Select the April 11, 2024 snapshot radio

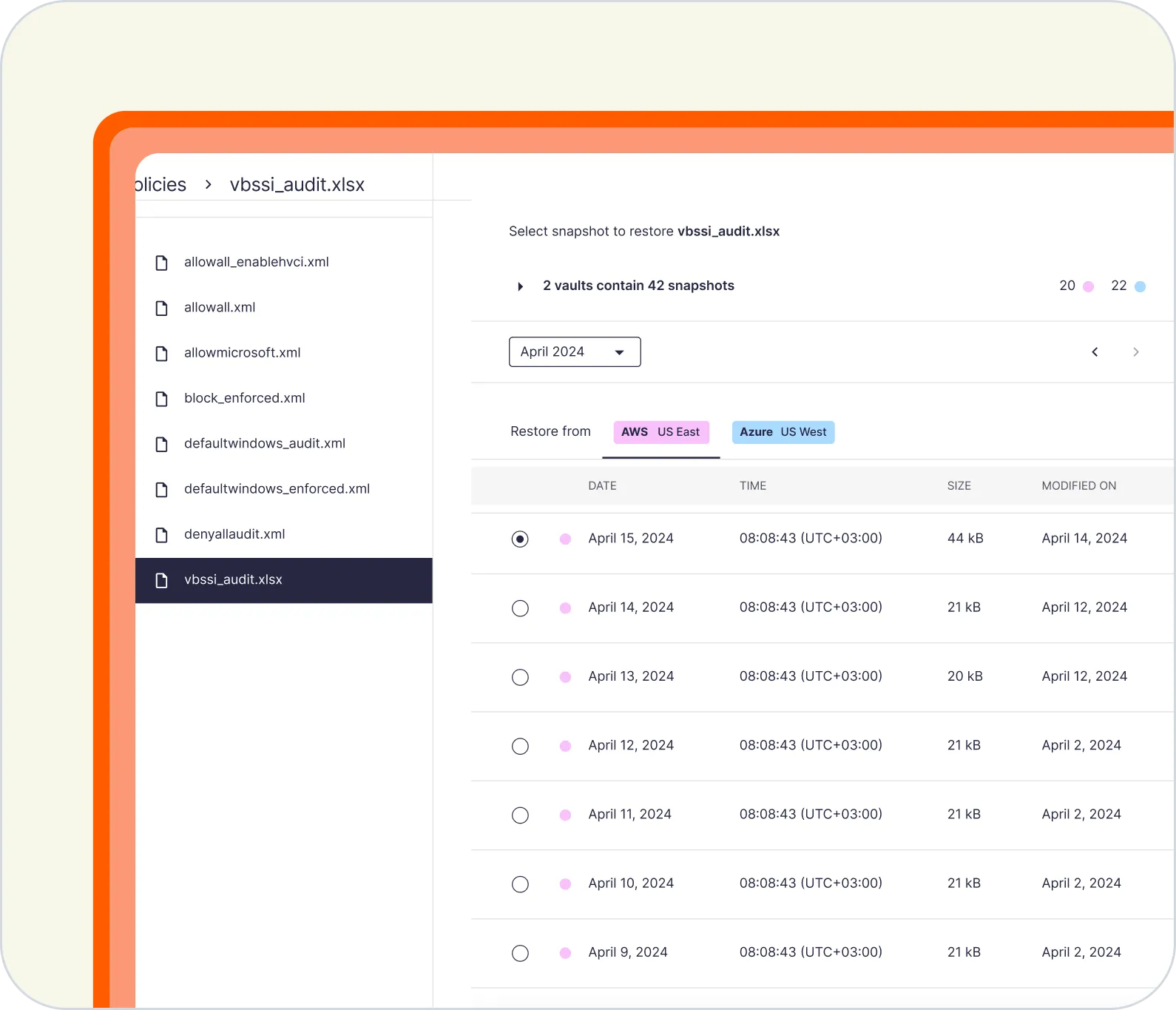point(520,815)
